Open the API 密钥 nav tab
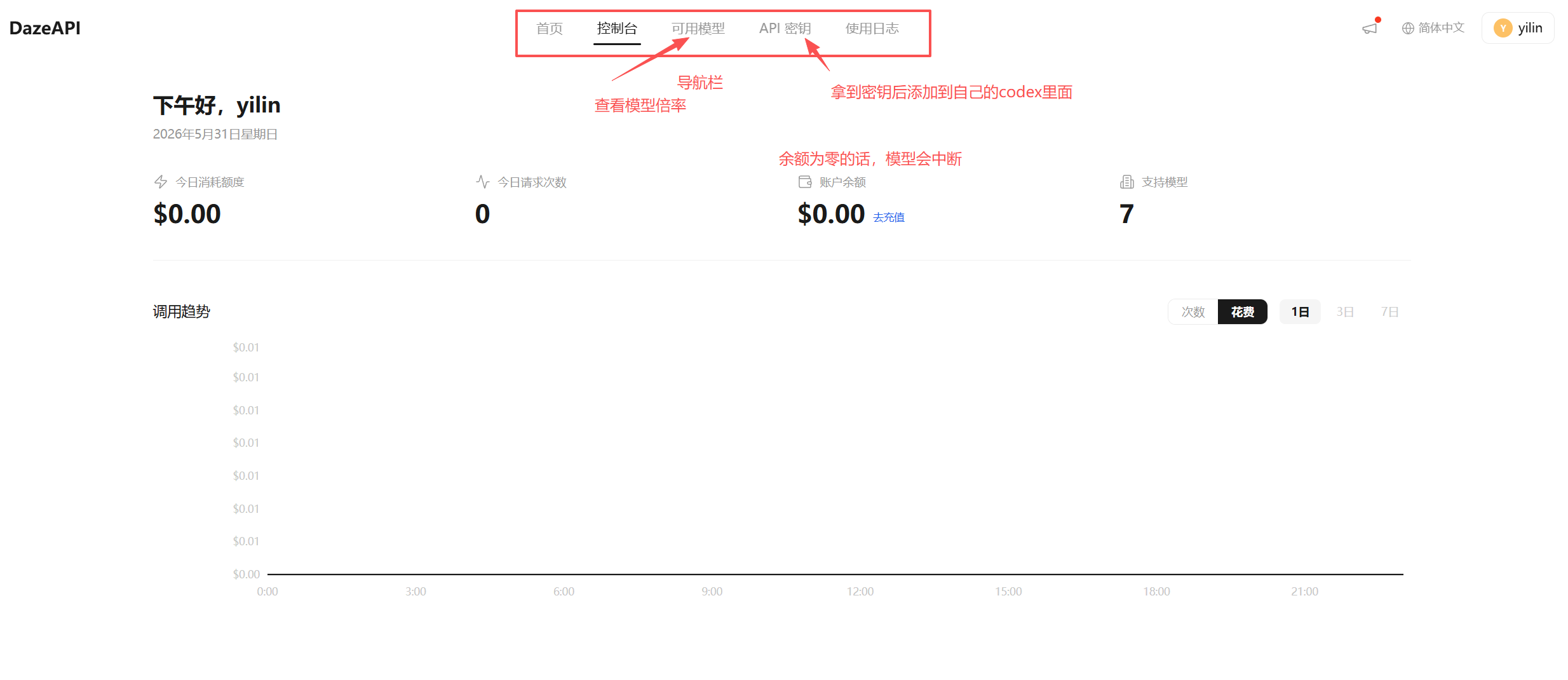This screenshot has height=680, width=1568. click(x=785, y=29)
